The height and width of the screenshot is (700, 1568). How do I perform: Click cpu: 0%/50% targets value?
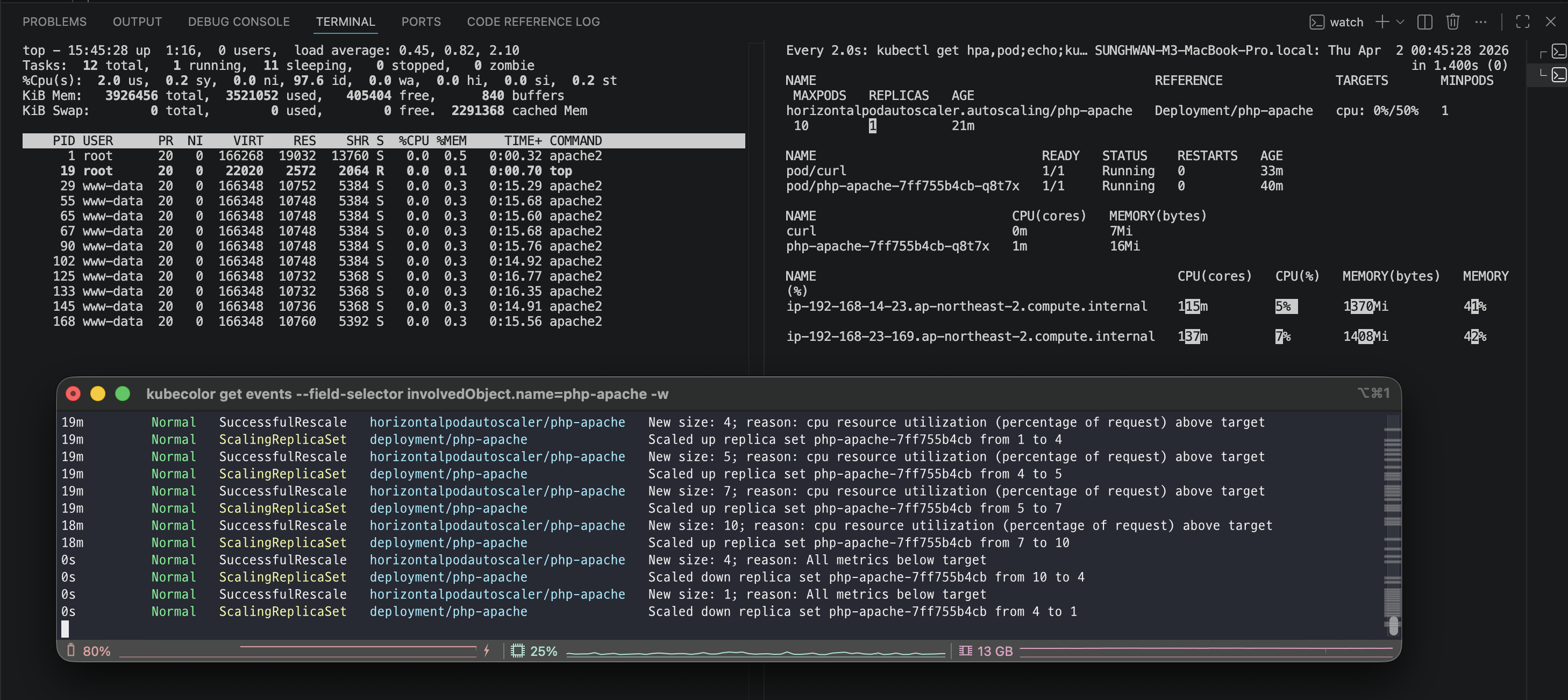click(1377, 111)
